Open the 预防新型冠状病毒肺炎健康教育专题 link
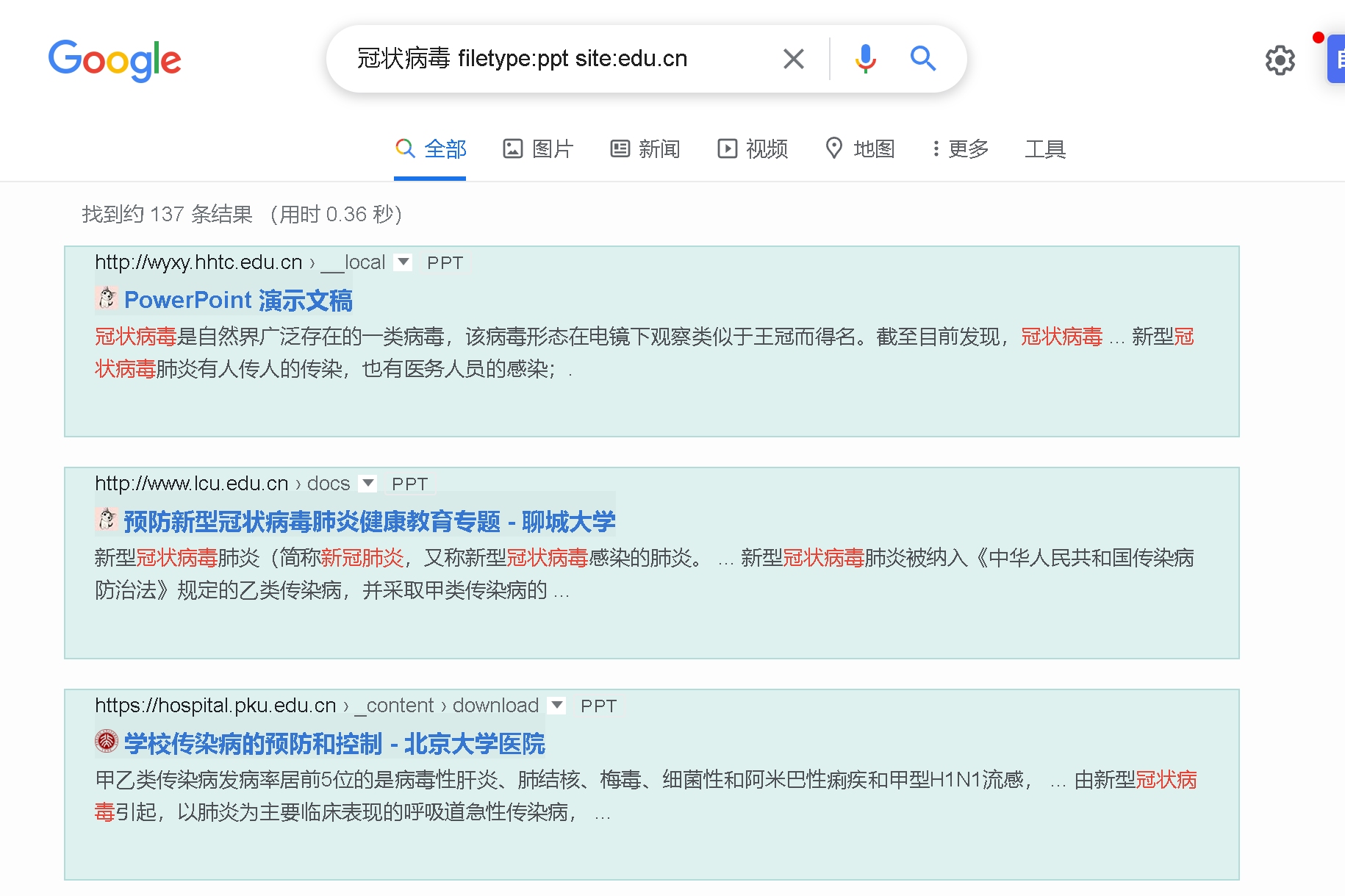Image resolution: width=1345 pixels, height=896 pixels. point(369,521)
